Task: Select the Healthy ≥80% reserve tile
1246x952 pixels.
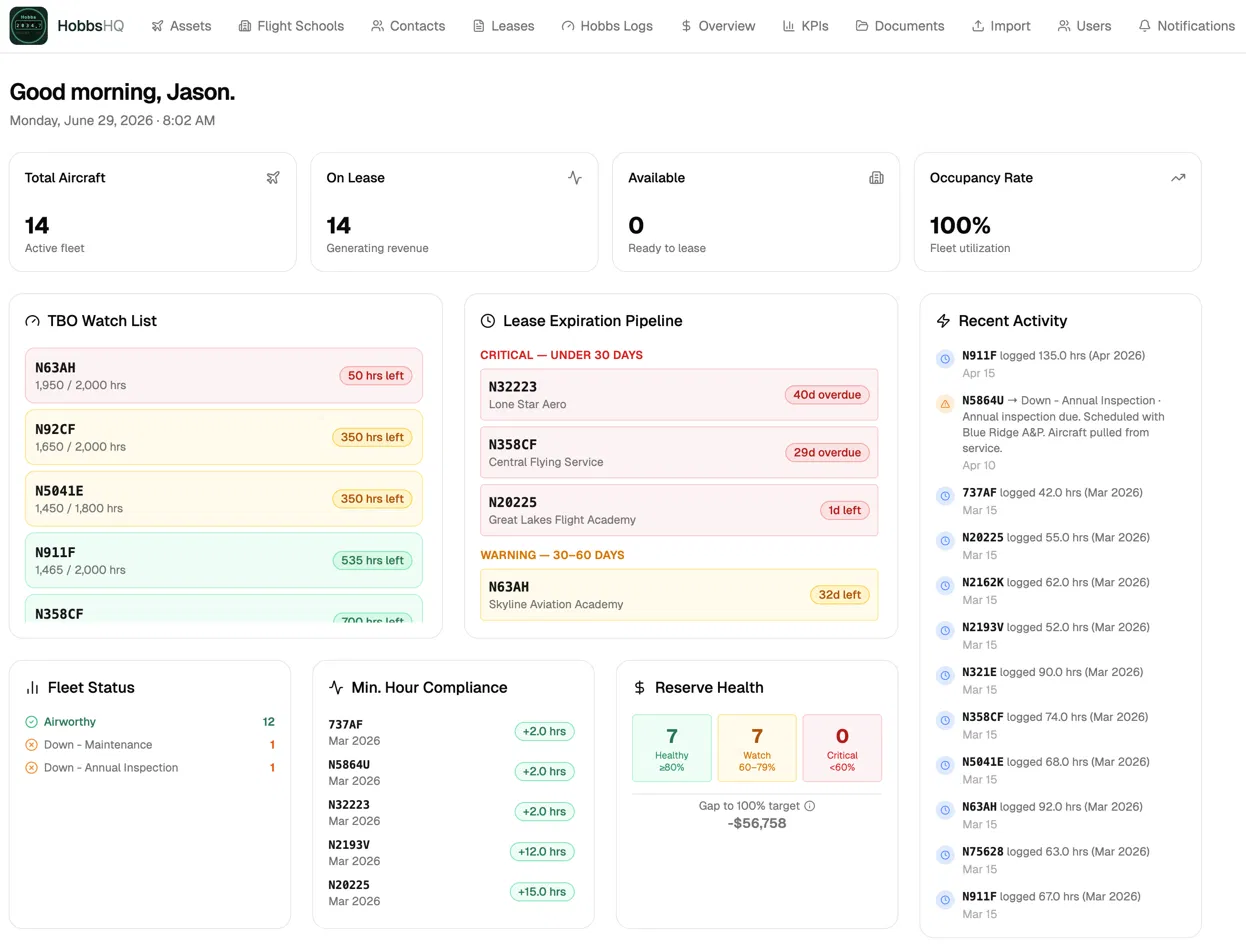Action: (672, 748)
